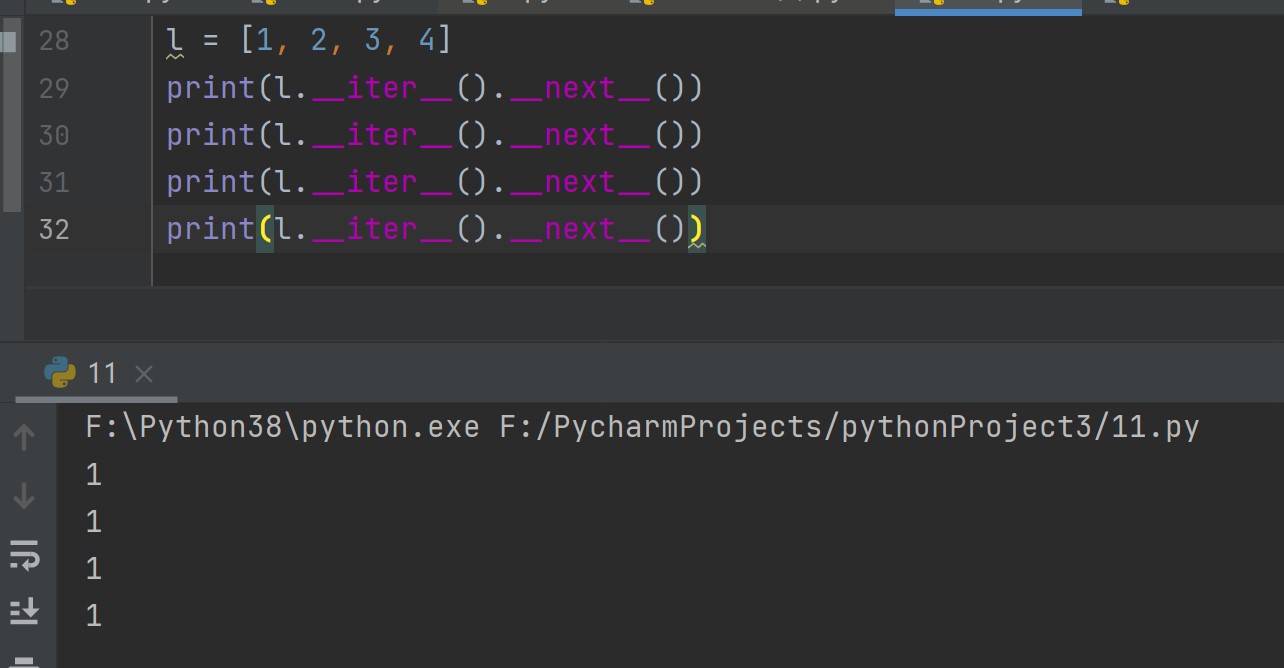Click the down stack trace arrow icon
The width and height of the screenshot is (1284, 668).
point(24,496)
